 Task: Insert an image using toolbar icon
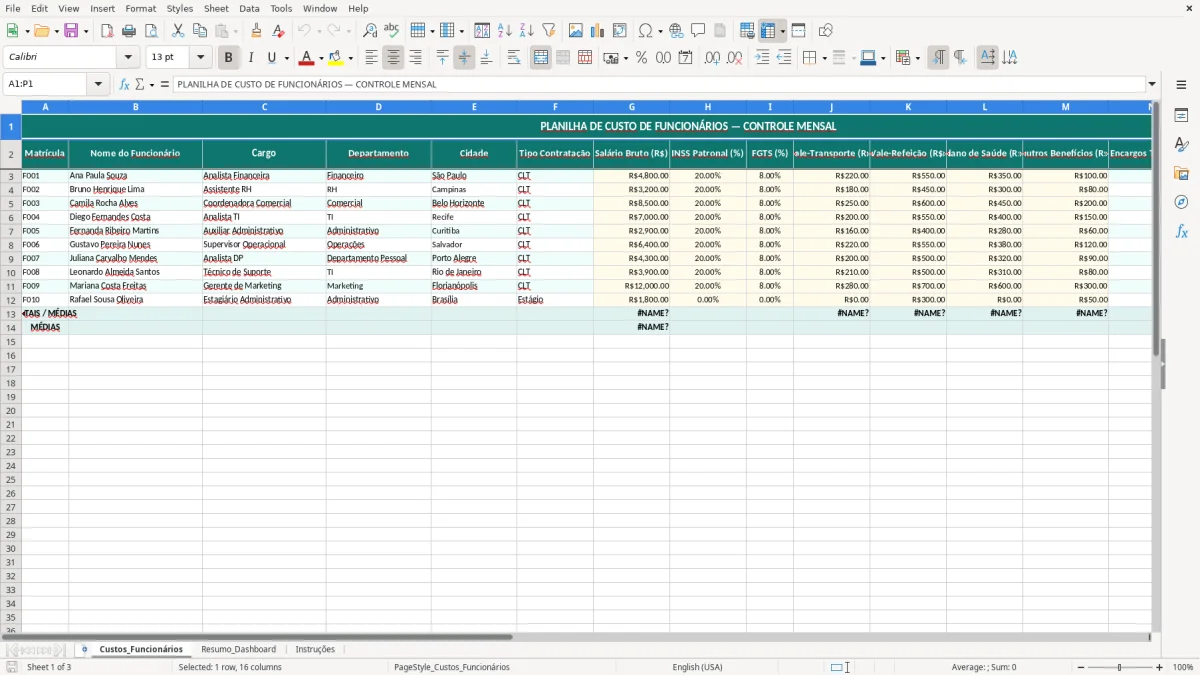(576, 31)
